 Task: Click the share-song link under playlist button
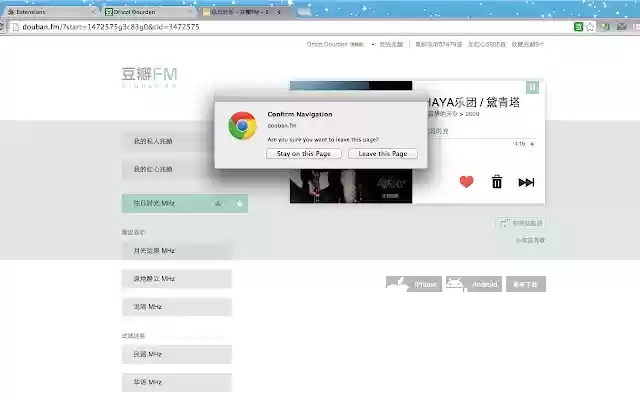pyautogui.click(x=530, y=240)
